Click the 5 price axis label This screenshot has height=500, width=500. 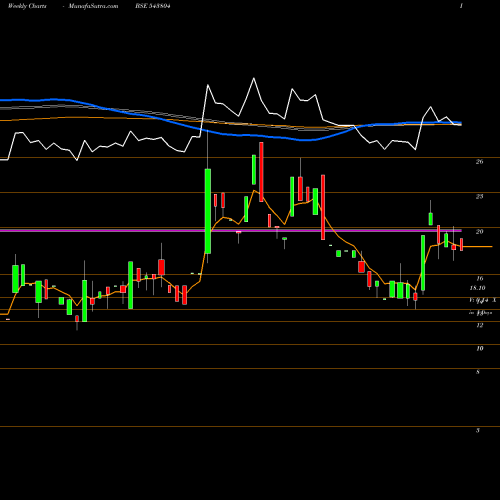pyautogui.click(x=478, y=430)
